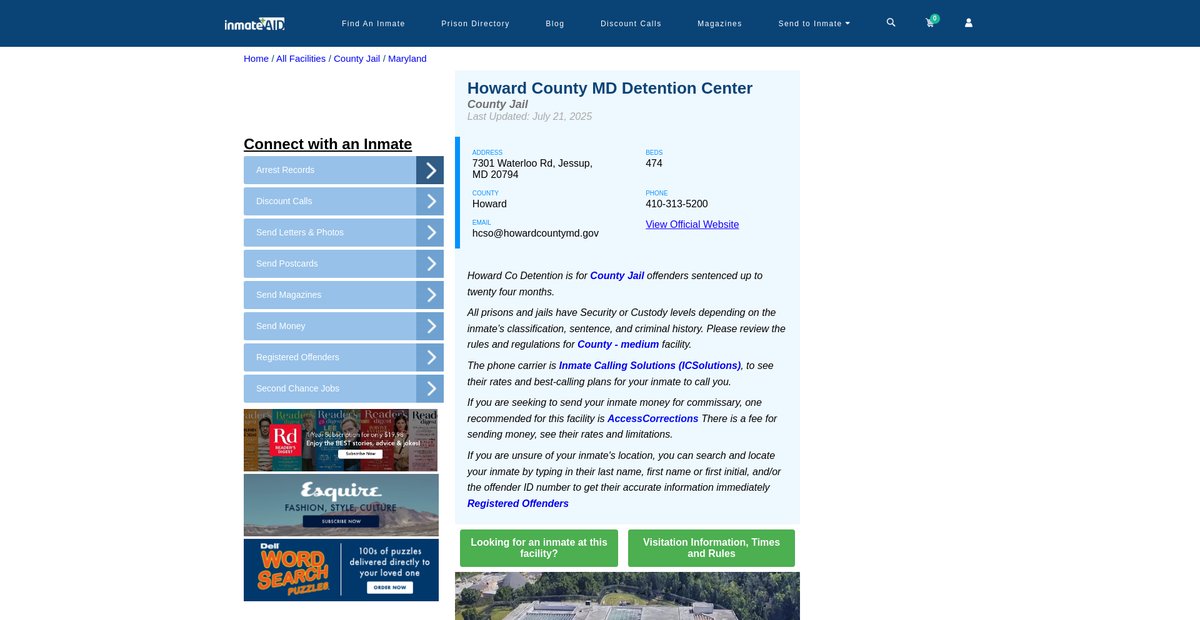Open the InmateAID logo home link
This screenshot has height=620, width=1200.
pyautogui.click(x=255, y=23)
